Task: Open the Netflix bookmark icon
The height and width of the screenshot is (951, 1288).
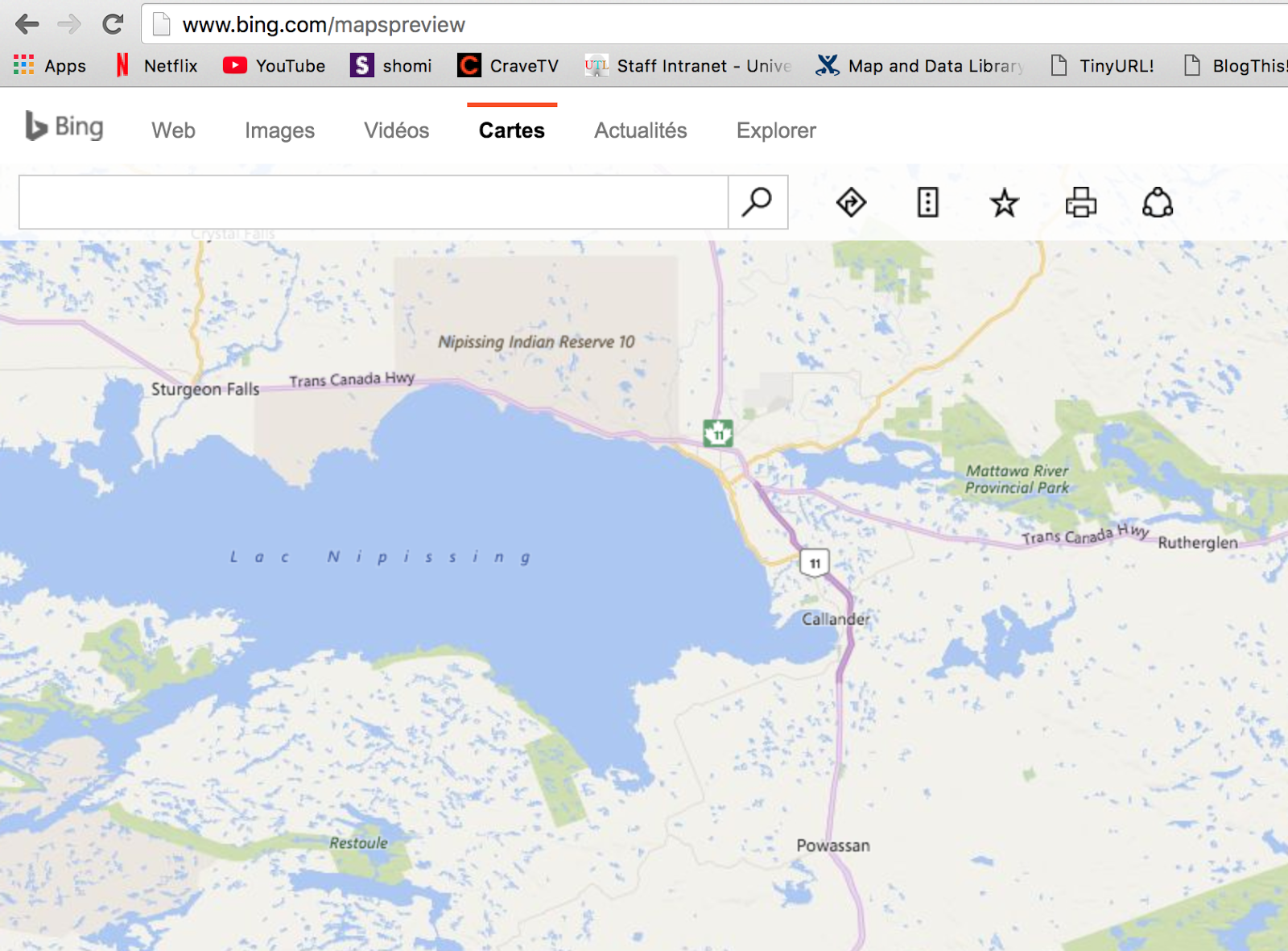Action: coord(122,65)
